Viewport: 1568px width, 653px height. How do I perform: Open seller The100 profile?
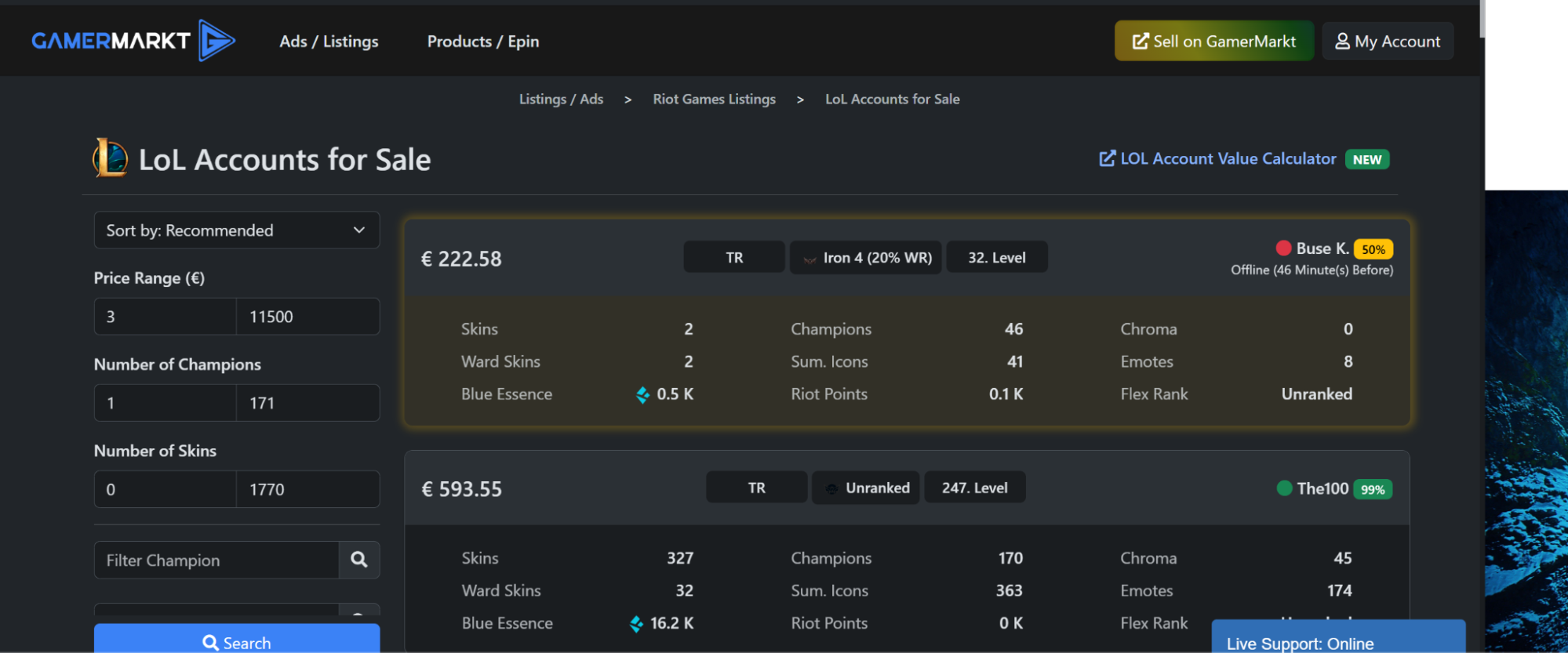pos(1322,488)
